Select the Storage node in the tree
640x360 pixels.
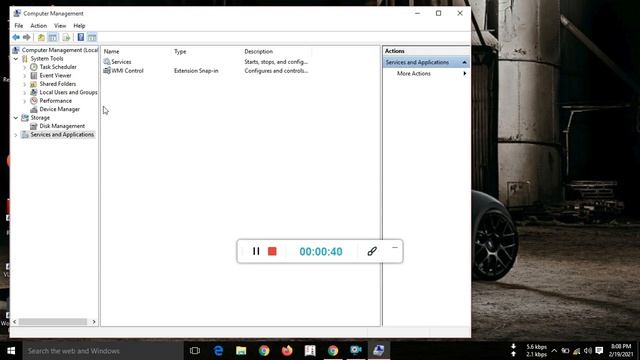click(40, 118)
